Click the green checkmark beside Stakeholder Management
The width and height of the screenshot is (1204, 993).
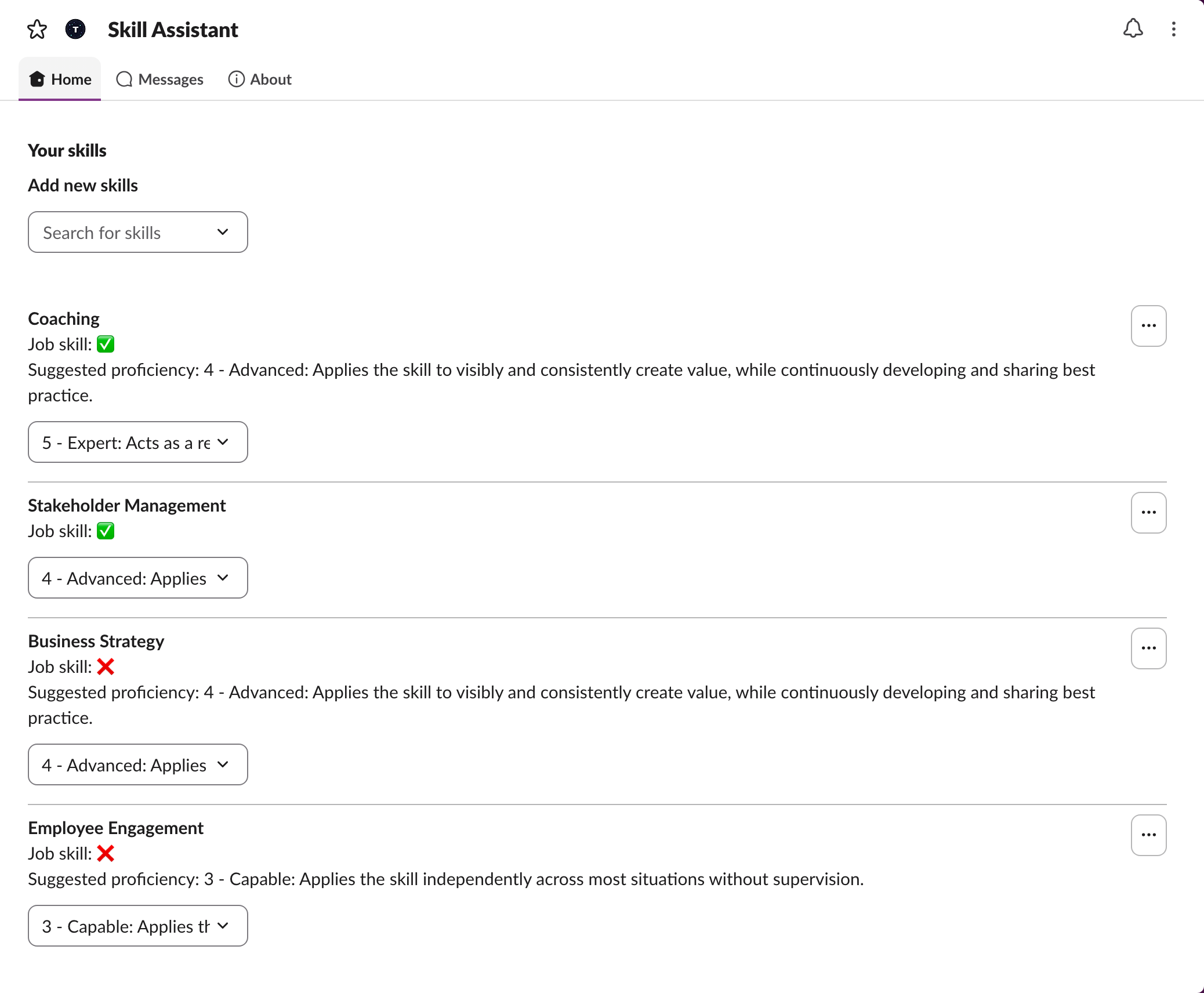106,531
